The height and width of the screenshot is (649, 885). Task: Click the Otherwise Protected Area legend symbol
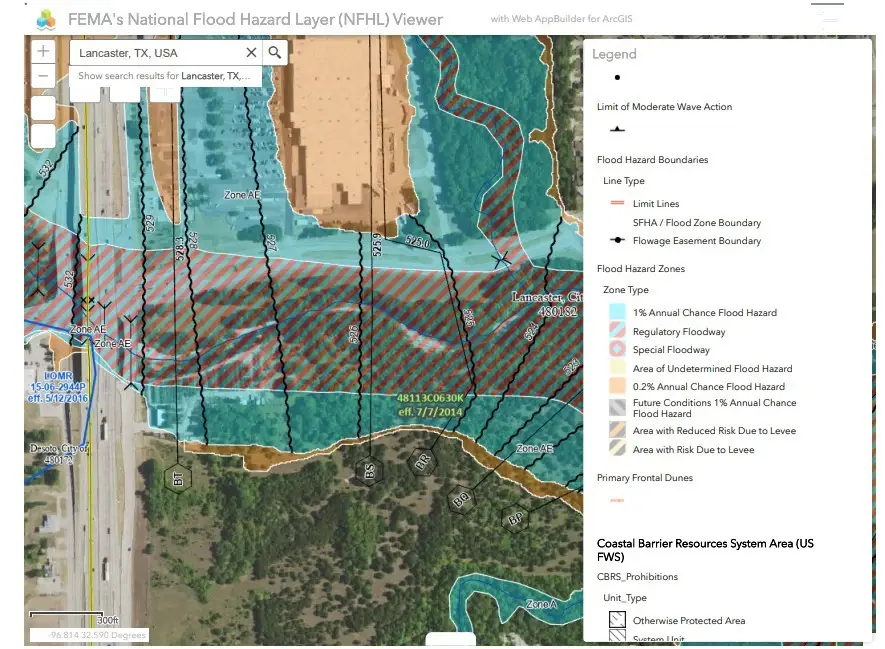(x=617, y=620)
